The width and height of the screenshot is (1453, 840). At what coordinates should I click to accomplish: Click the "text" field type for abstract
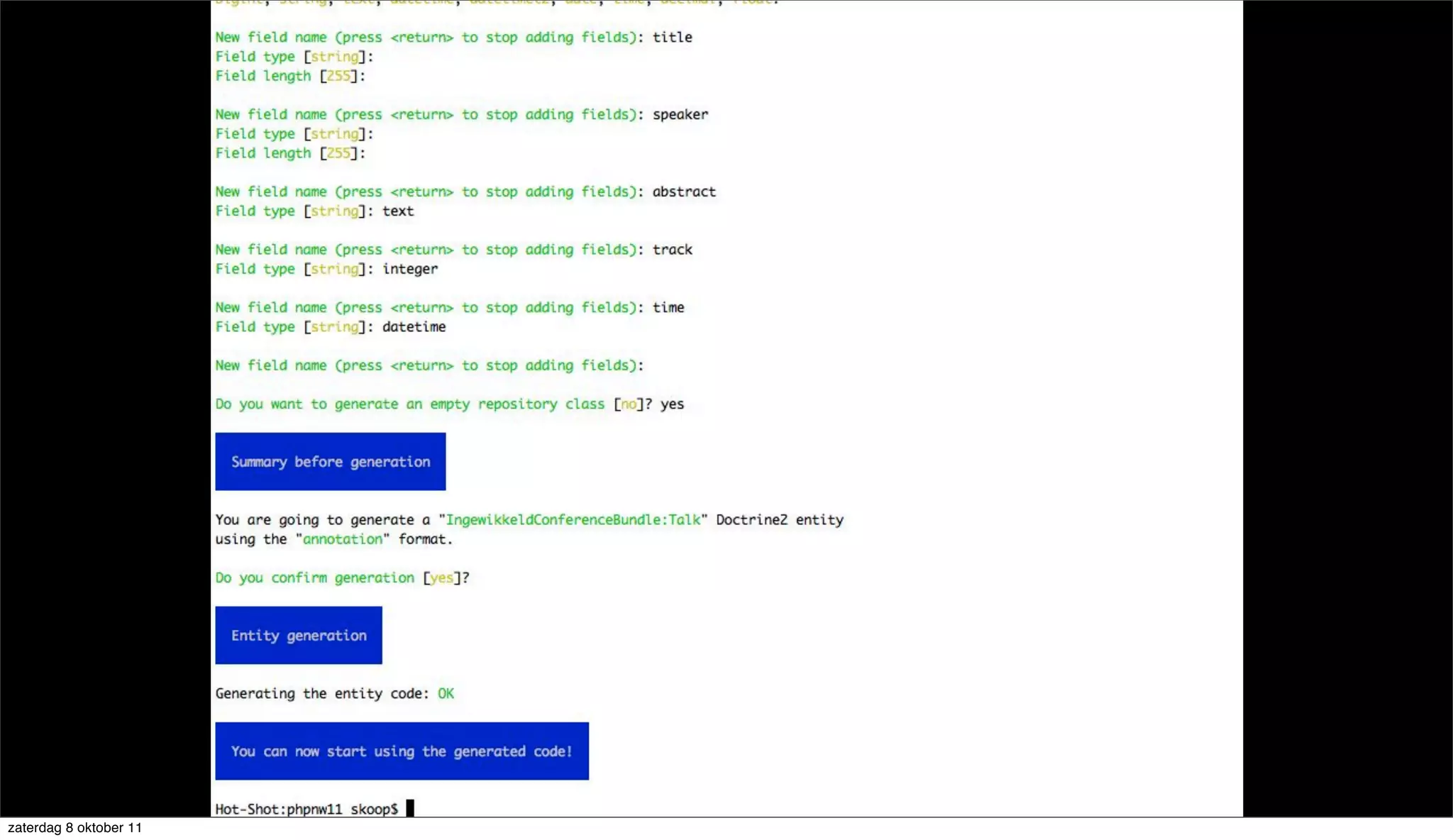pyautogui.click(x=397, y=211)
